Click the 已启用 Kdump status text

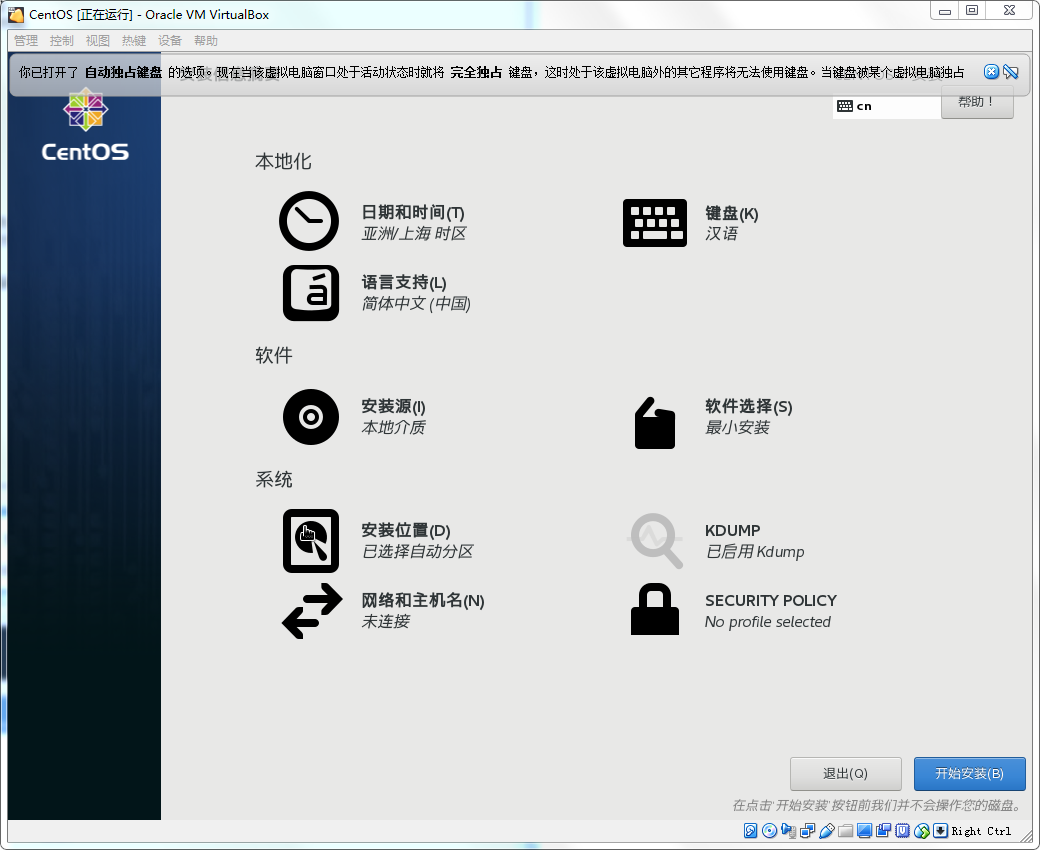(x=755, y=552)
